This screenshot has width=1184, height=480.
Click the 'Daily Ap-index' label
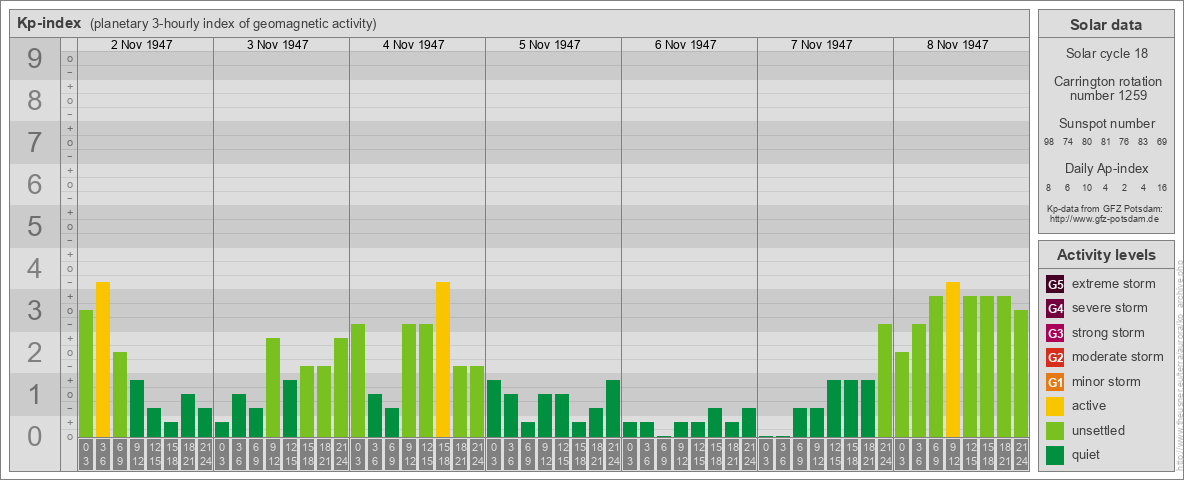coord(1106,168)
